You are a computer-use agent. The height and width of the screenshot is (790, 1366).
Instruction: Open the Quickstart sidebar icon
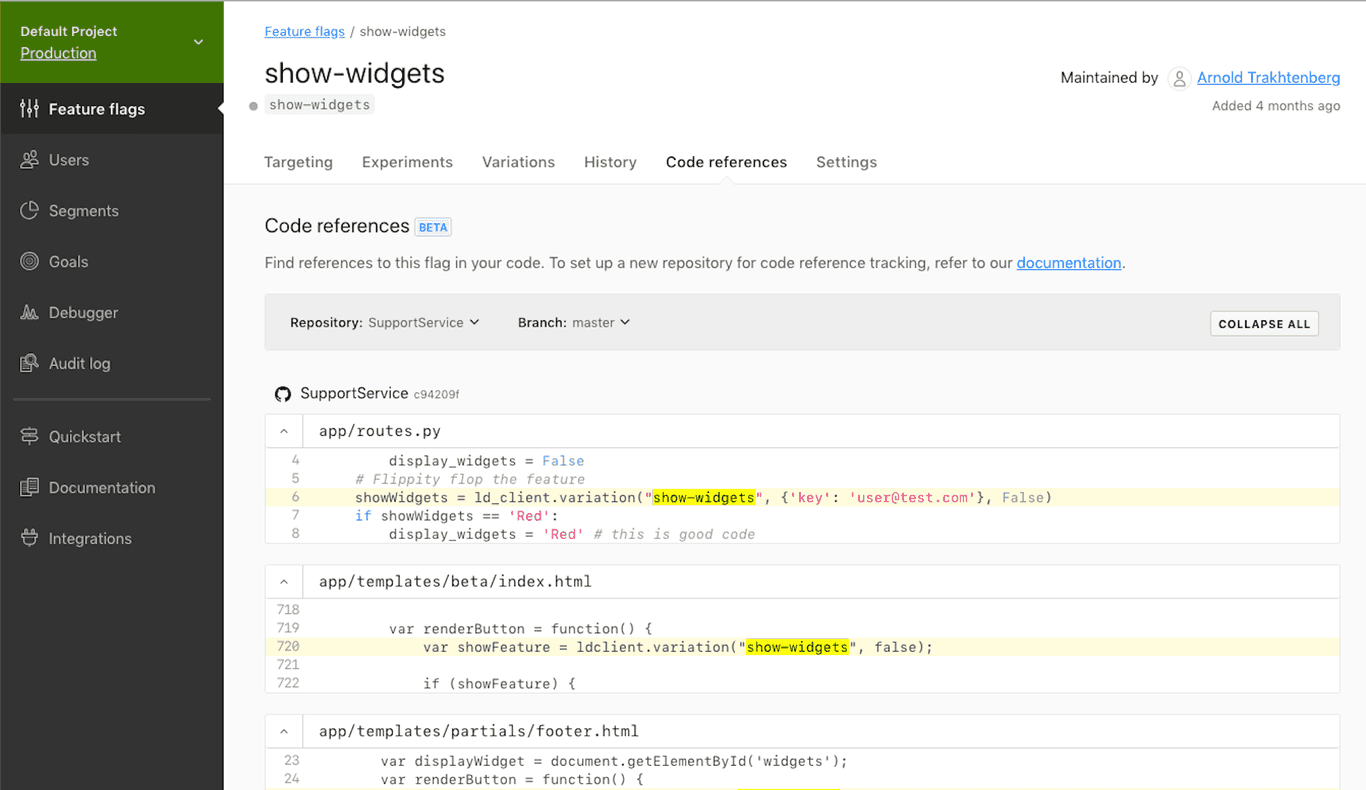(31, 436)
